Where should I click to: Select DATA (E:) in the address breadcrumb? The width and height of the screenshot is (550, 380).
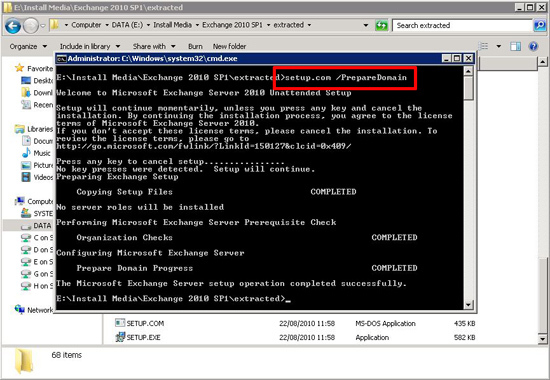point(127,25)
